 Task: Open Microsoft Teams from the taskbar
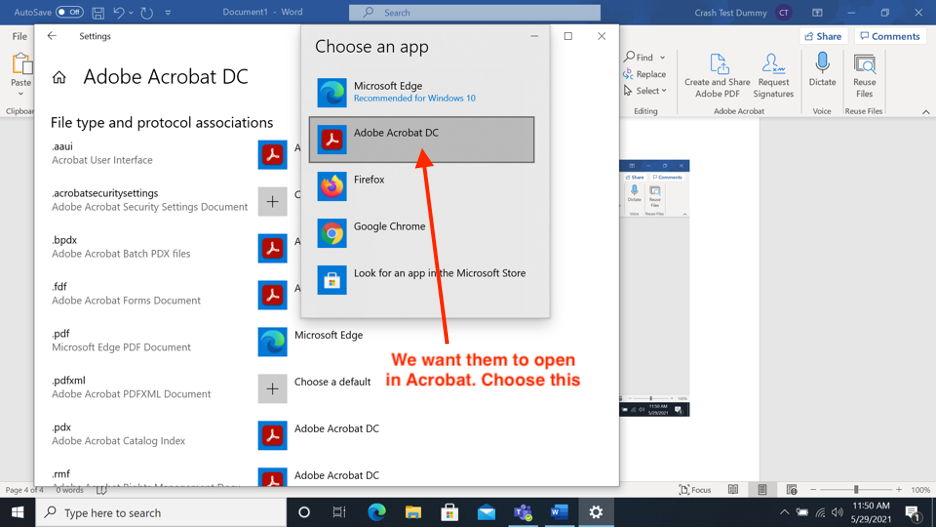click(523, 512)
